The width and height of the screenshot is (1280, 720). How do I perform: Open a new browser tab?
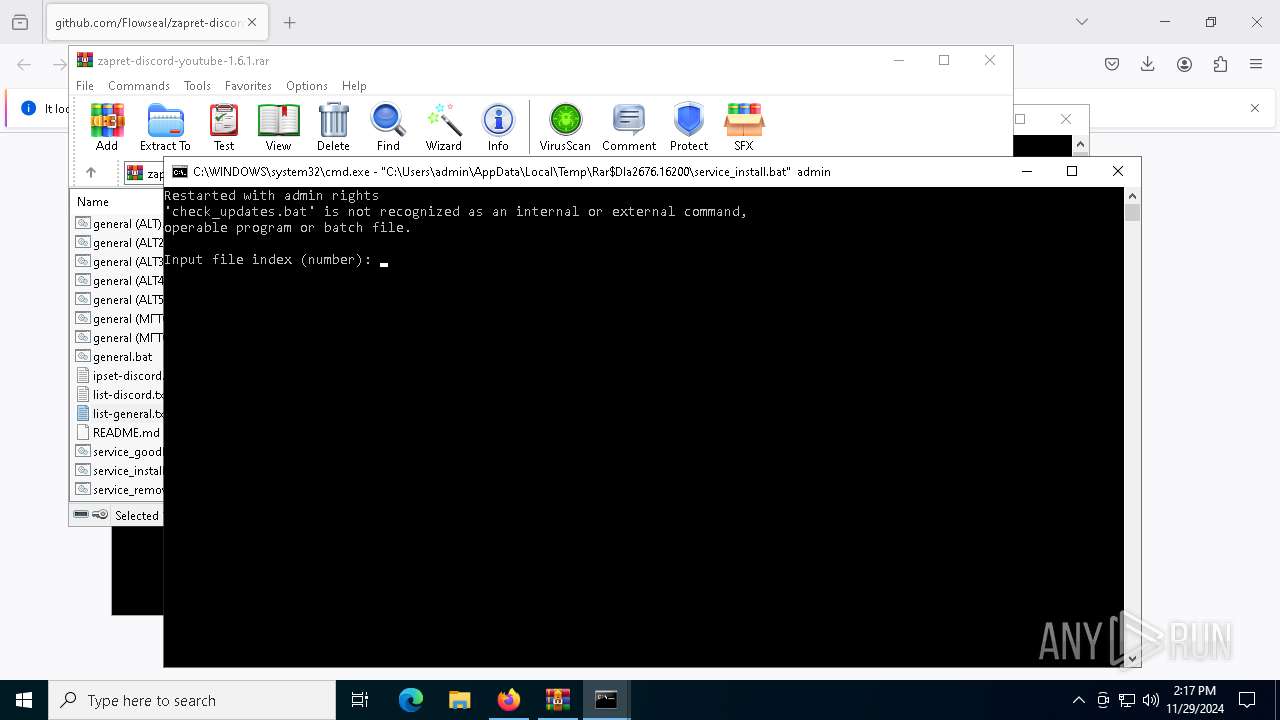pyautogui.click(x=289, y=22)
